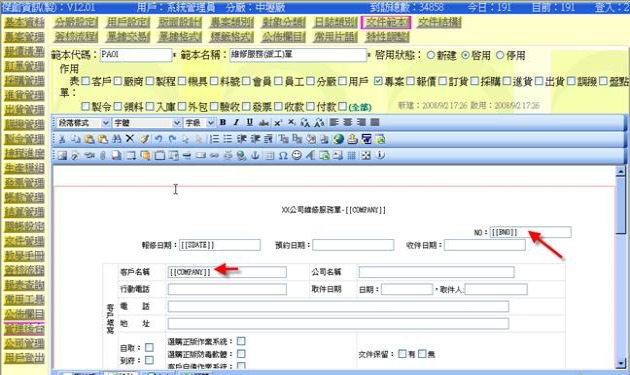Open the 字體 font dropdown
Viewport: 630px width, 375px height.
[x=146, y=123]
